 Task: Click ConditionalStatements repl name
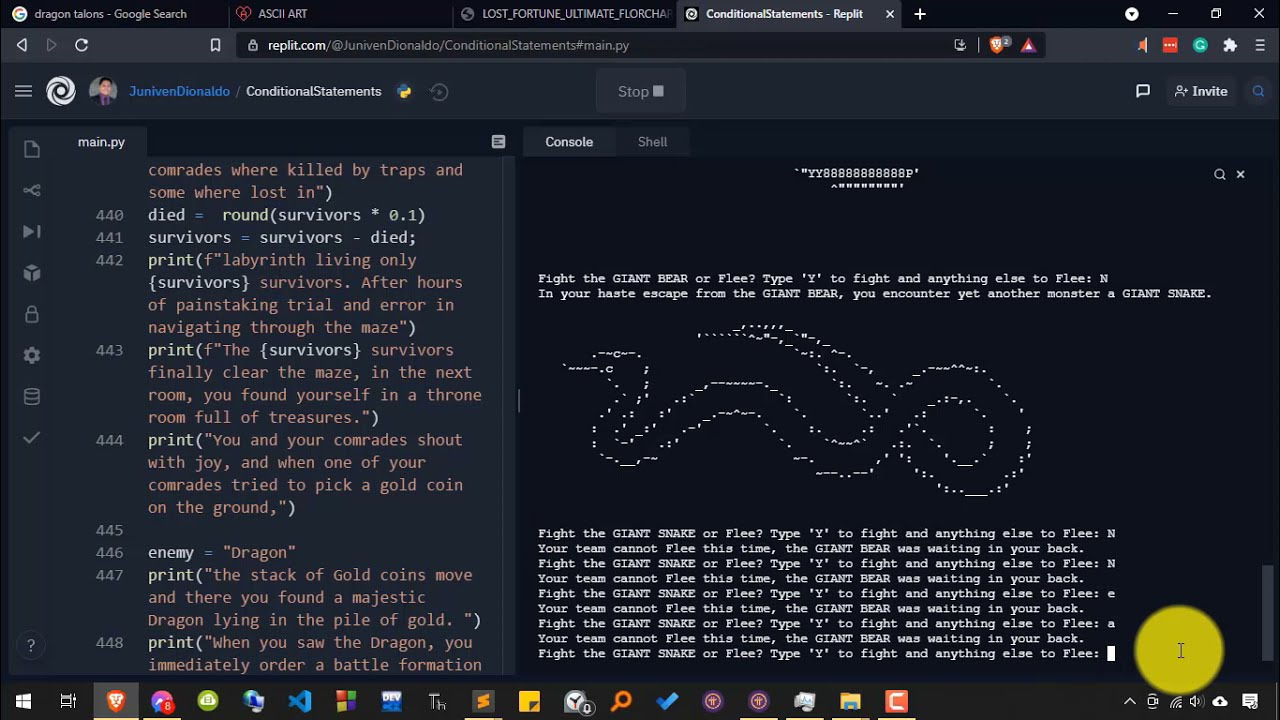click(314, 91)
